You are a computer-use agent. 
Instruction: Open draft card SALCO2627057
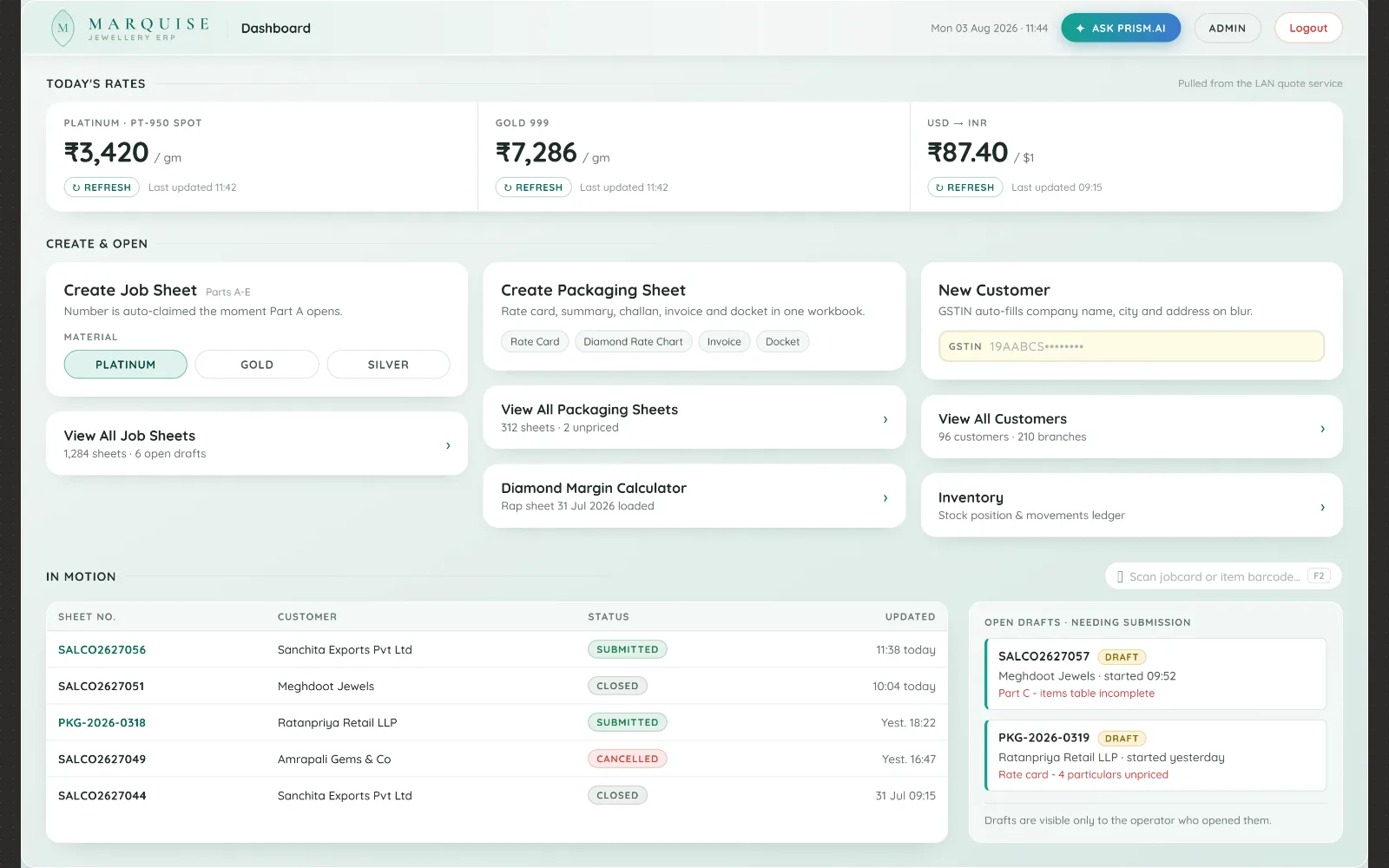(1155, 674)
